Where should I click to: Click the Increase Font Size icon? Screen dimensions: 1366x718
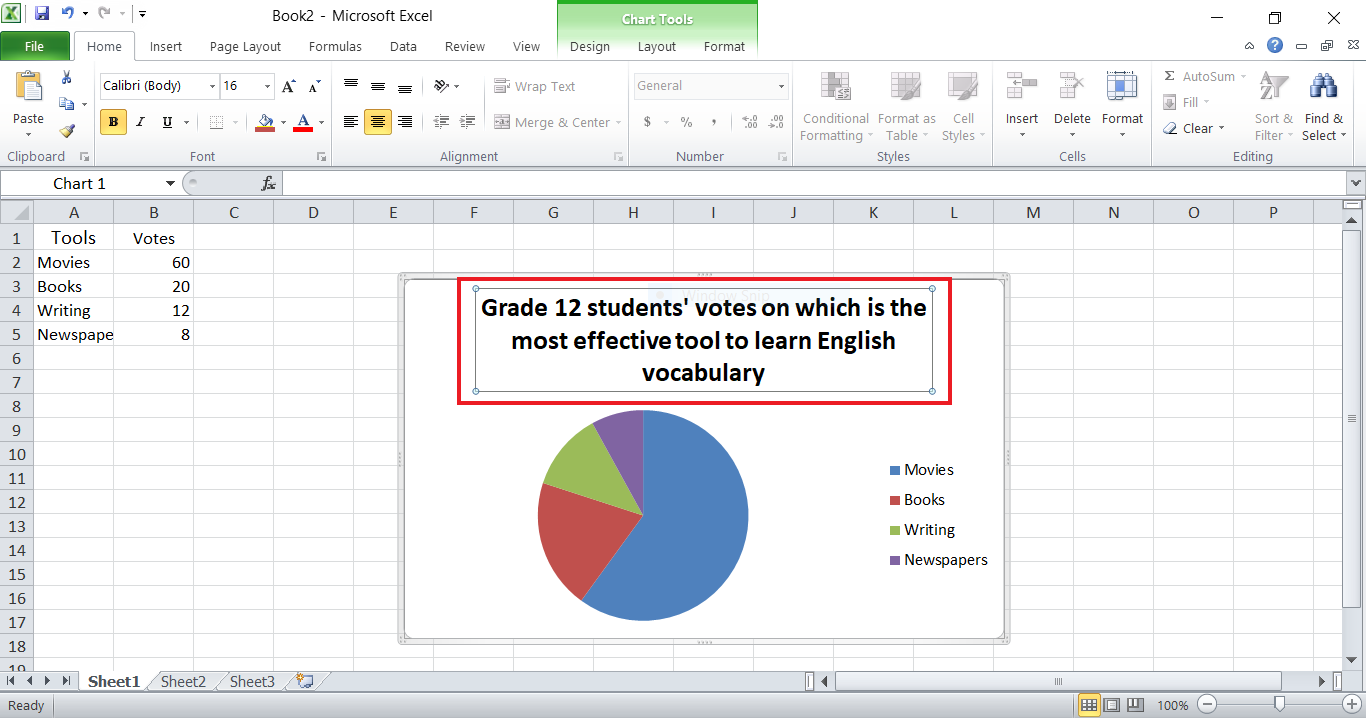pos(288,85)
